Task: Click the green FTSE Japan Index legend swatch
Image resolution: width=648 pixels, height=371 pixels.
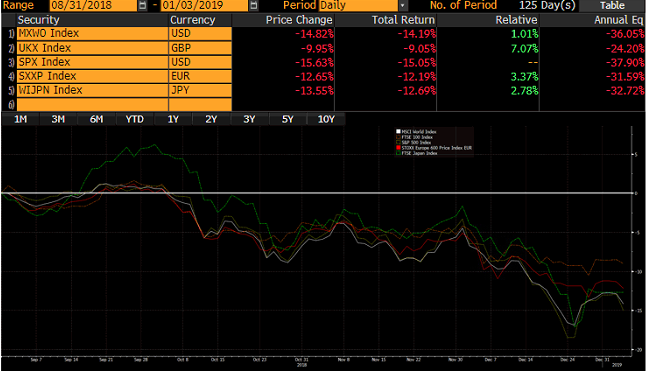Action: point(398,153)
